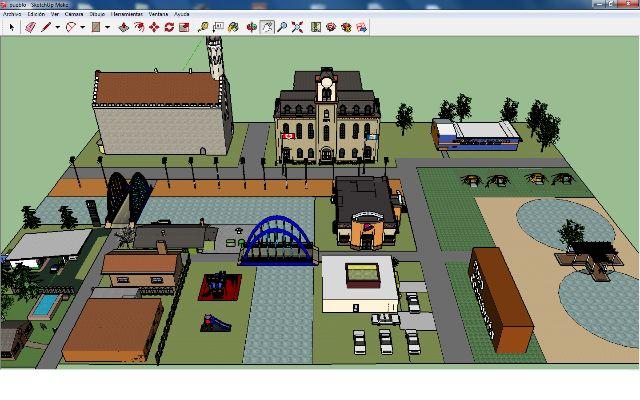Expand the Arc tool dropdown arrow
Viewport: 640px width, 400px height.
[x=82, y=28]
